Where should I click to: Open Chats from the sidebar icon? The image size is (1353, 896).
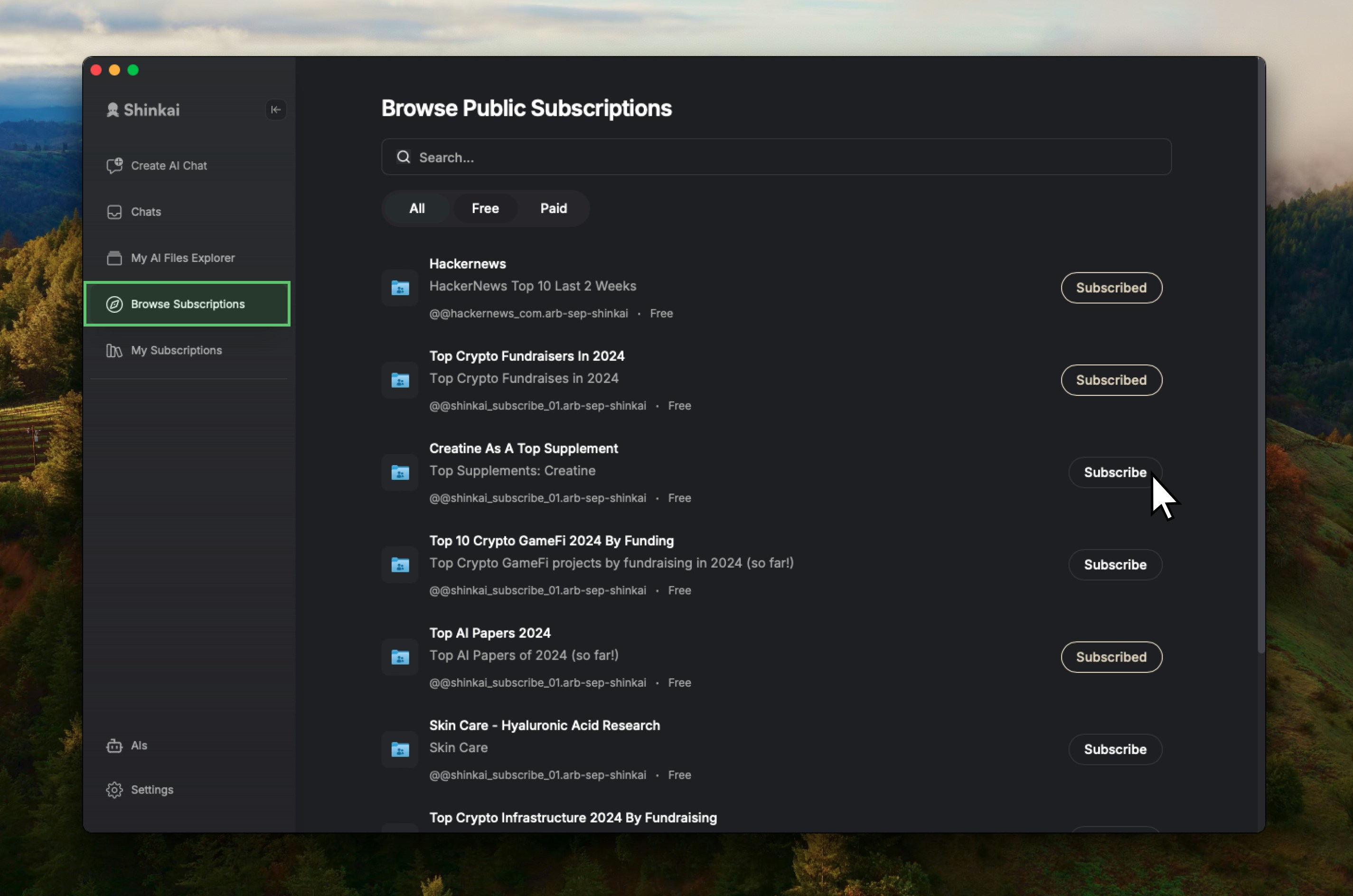click(114, 212)
